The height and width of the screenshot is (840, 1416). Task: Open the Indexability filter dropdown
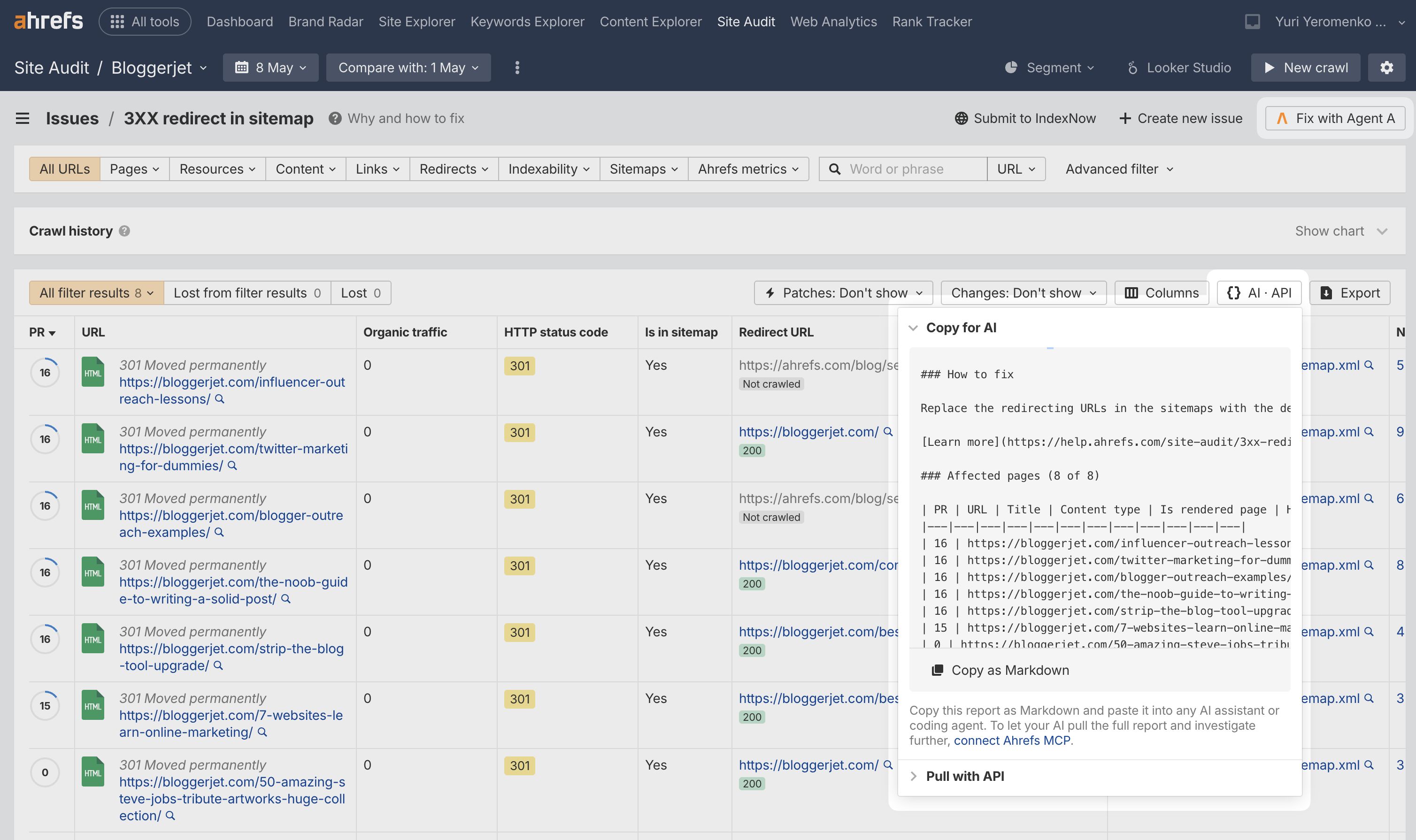(x=549, y=168)
